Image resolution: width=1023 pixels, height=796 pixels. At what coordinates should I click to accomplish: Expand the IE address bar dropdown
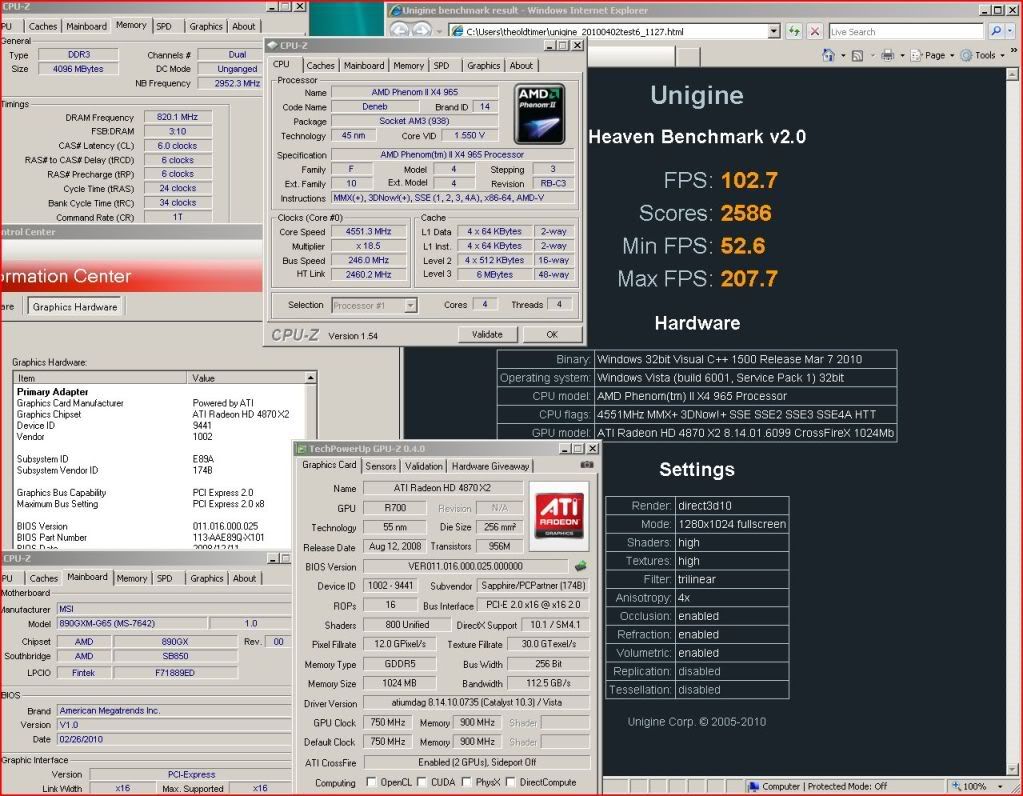pyautogui.click(x=773, y=32)
